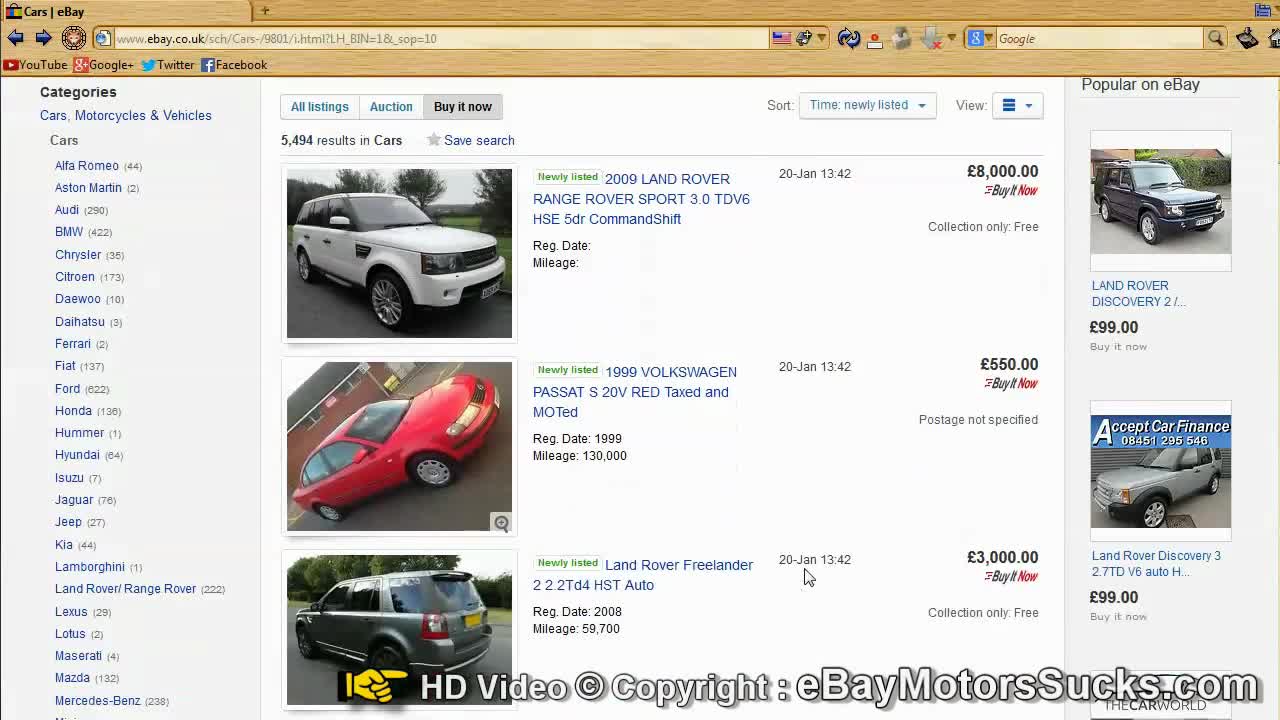Click the Google search input field
This screenshot has height=720, width=1280.
point(1098,39)
